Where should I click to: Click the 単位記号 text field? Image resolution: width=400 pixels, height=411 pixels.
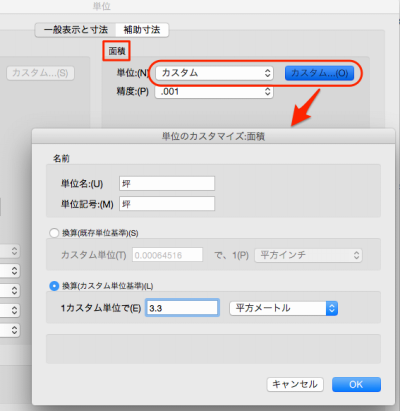pyautogui.click(x=167, y=204)
